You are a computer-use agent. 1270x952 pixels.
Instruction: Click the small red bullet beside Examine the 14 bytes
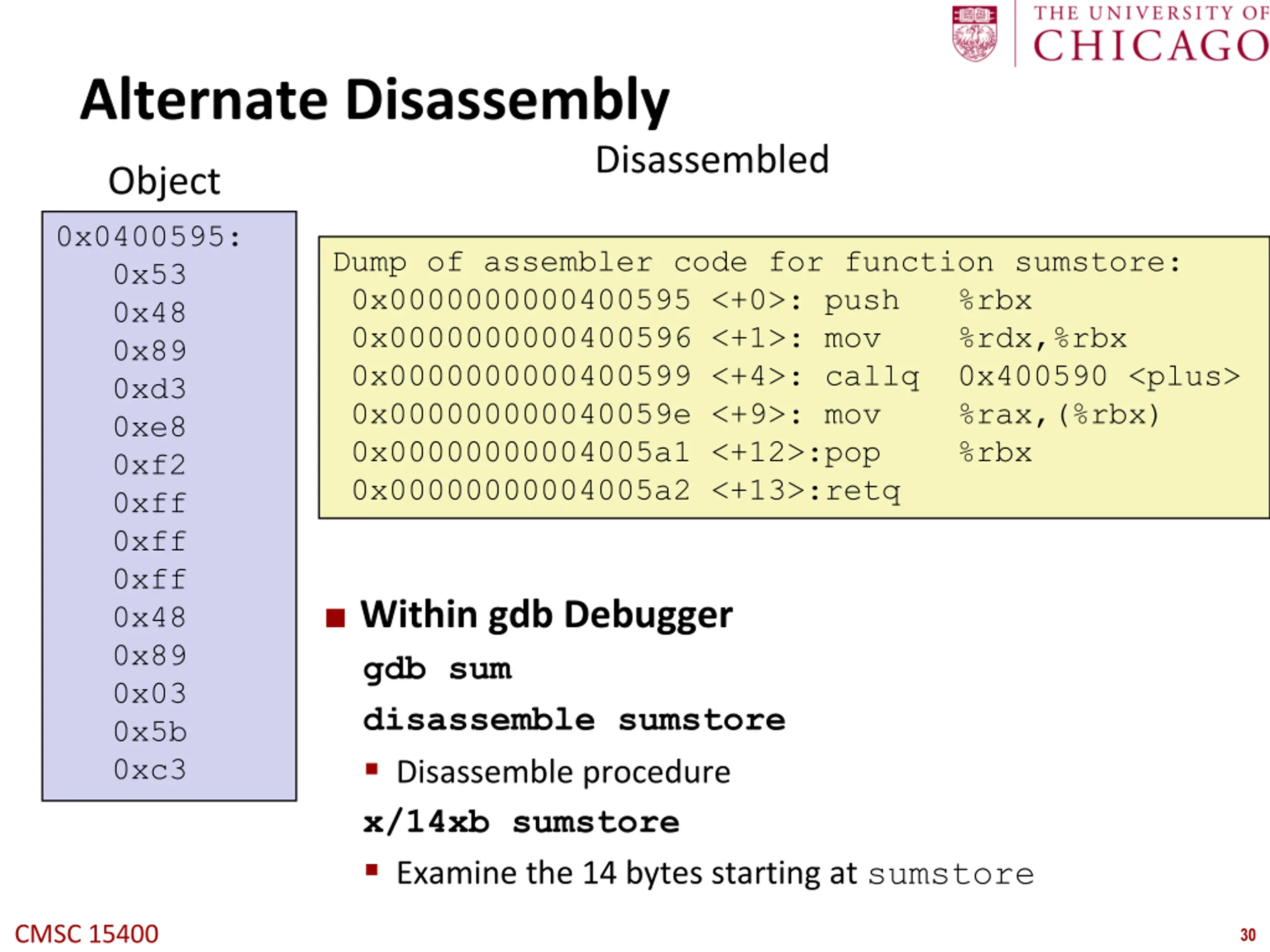372,870
